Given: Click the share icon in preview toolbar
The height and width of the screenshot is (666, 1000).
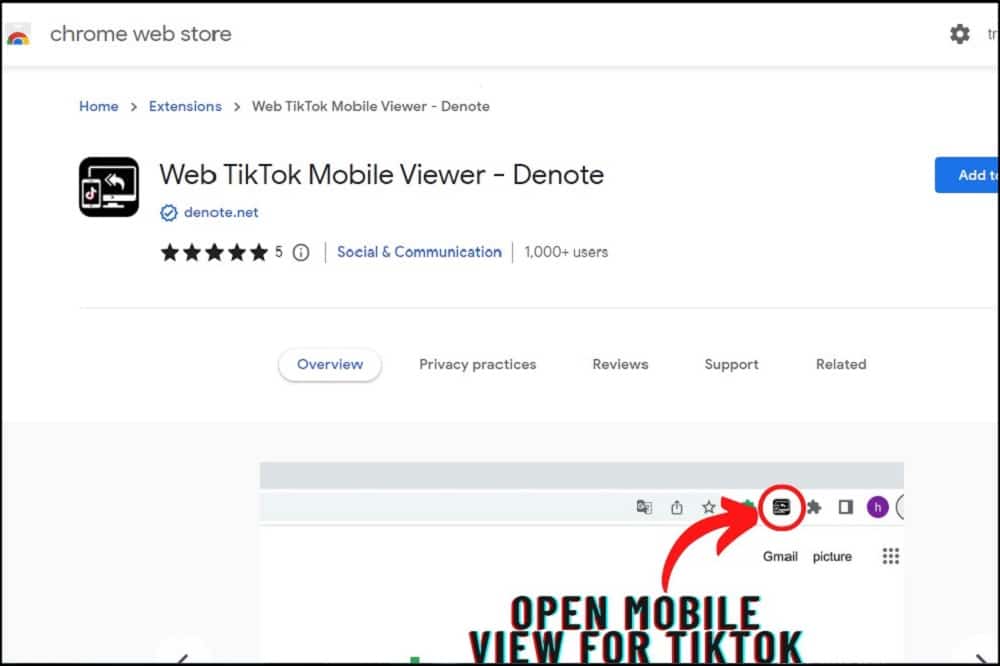Looking at the screenshot, I should click(x=677, y=507).
